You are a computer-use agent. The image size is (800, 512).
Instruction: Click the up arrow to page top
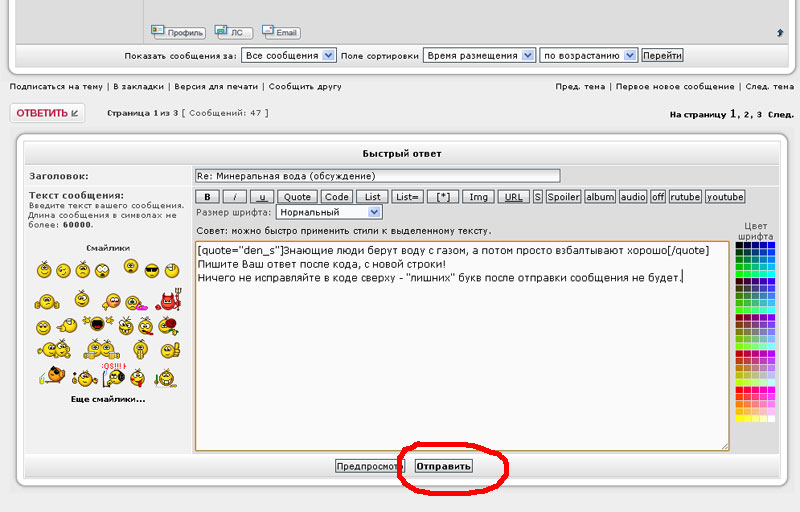click(x=779, y=33)
